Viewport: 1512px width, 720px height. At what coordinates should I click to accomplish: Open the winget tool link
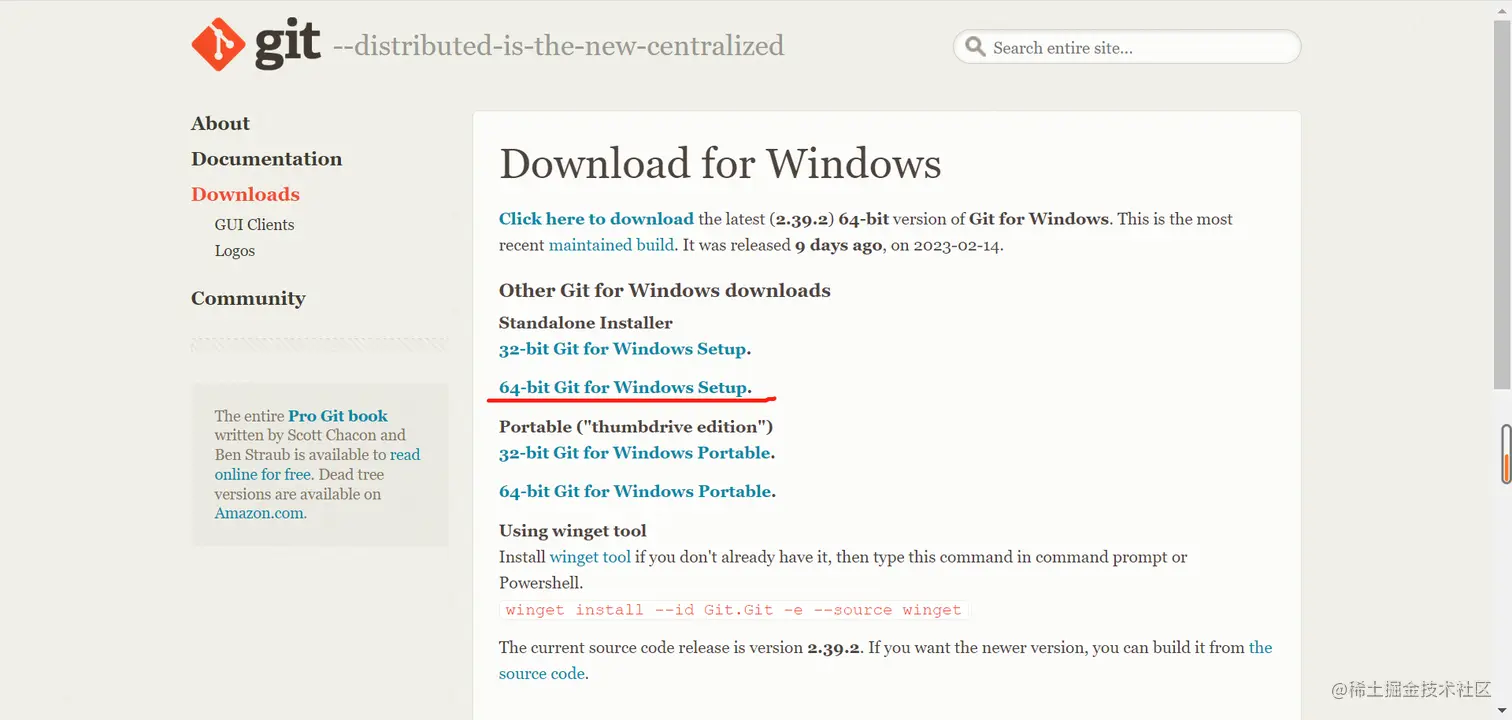tap(590, 557)
